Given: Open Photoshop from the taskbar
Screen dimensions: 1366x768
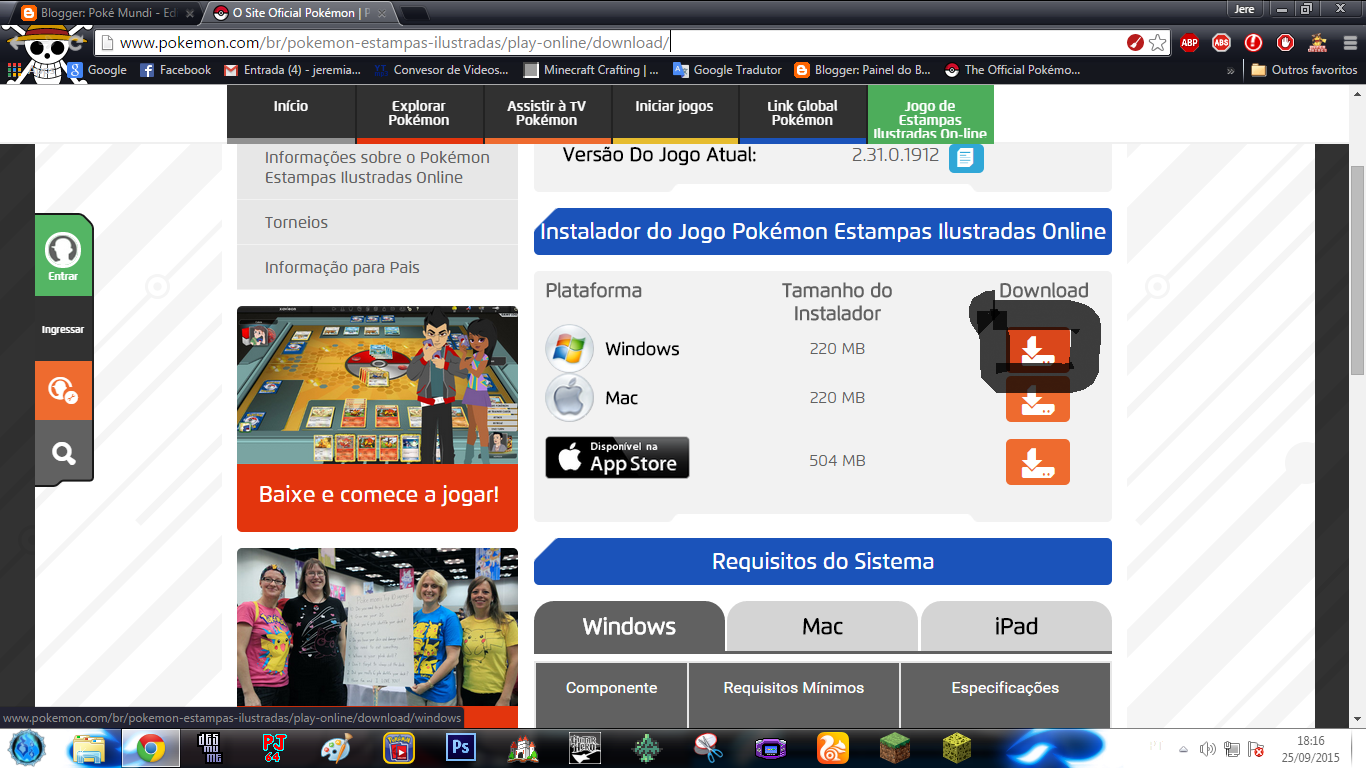Looking at the screenshot, I should 461,747.
